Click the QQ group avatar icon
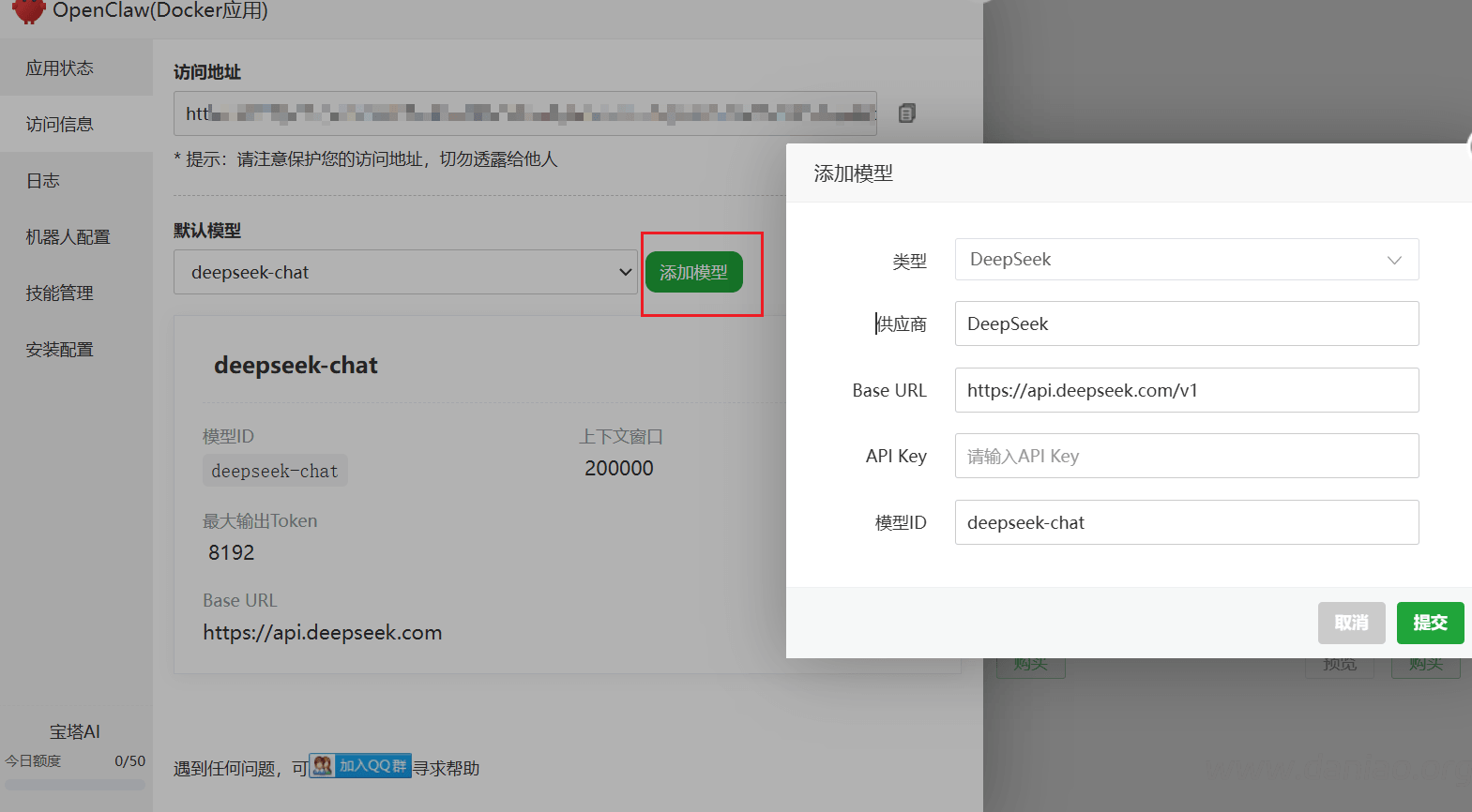This screenshot has height=812, width=1472. click(323, 766)
